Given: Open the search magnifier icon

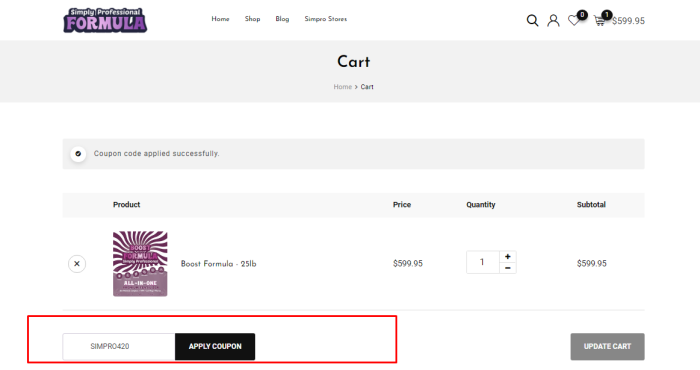Looking at the screenshot, I should pyautogui.click(x=532, y=21).
